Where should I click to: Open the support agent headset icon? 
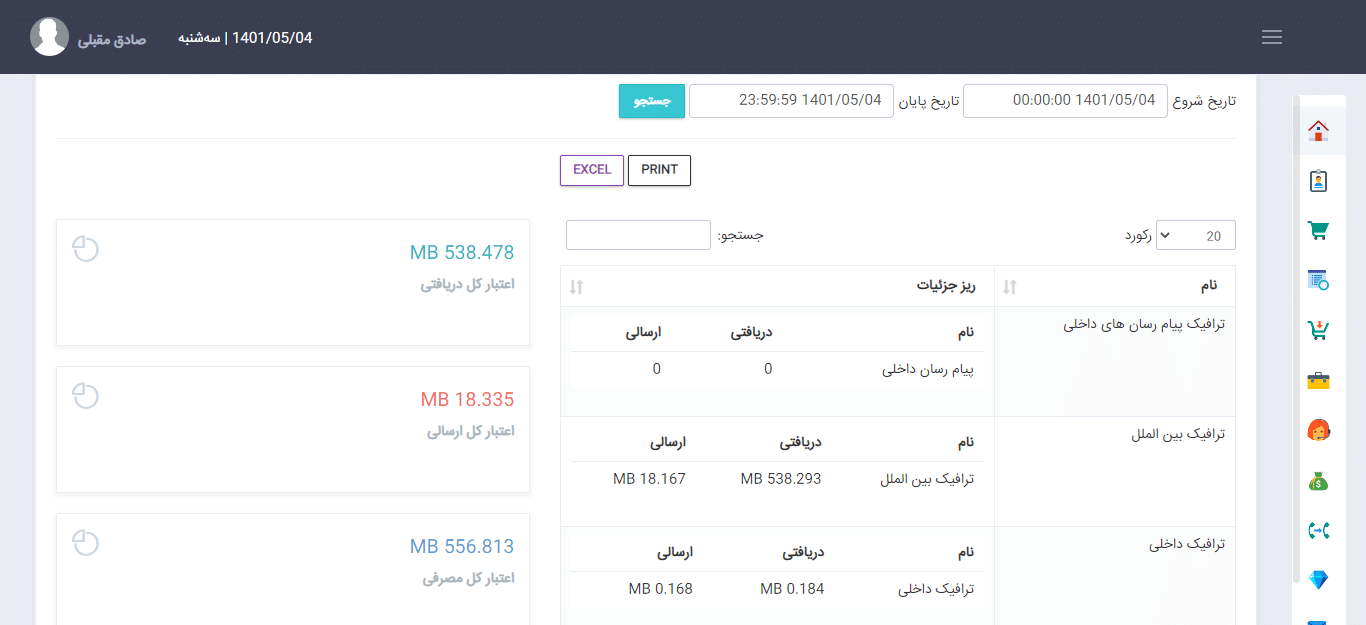pyautogui.click(x=1318, y=431)
